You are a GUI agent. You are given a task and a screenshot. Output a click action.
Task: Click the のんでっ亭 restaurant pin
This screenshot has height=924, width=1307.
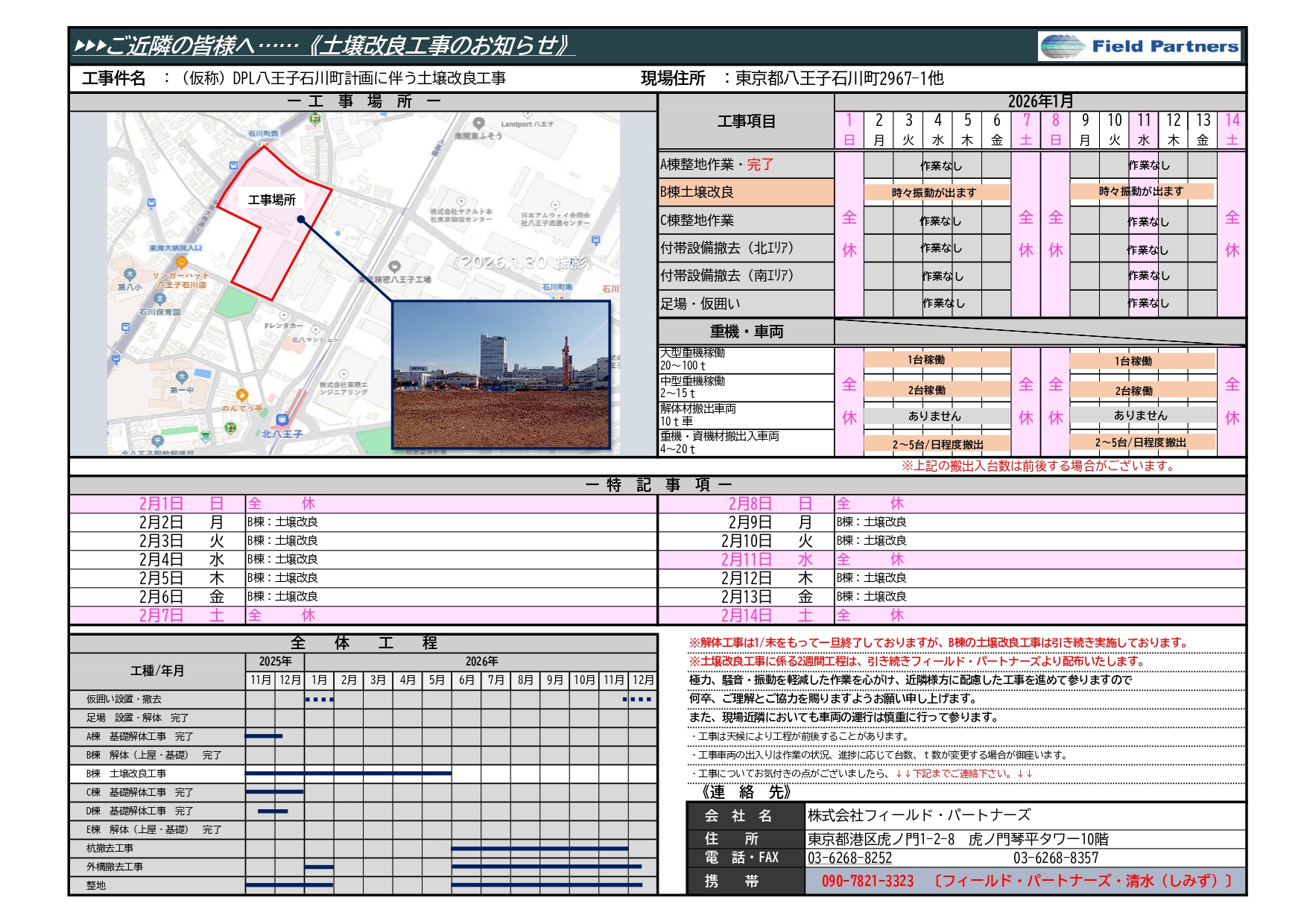tap(241, 395)
